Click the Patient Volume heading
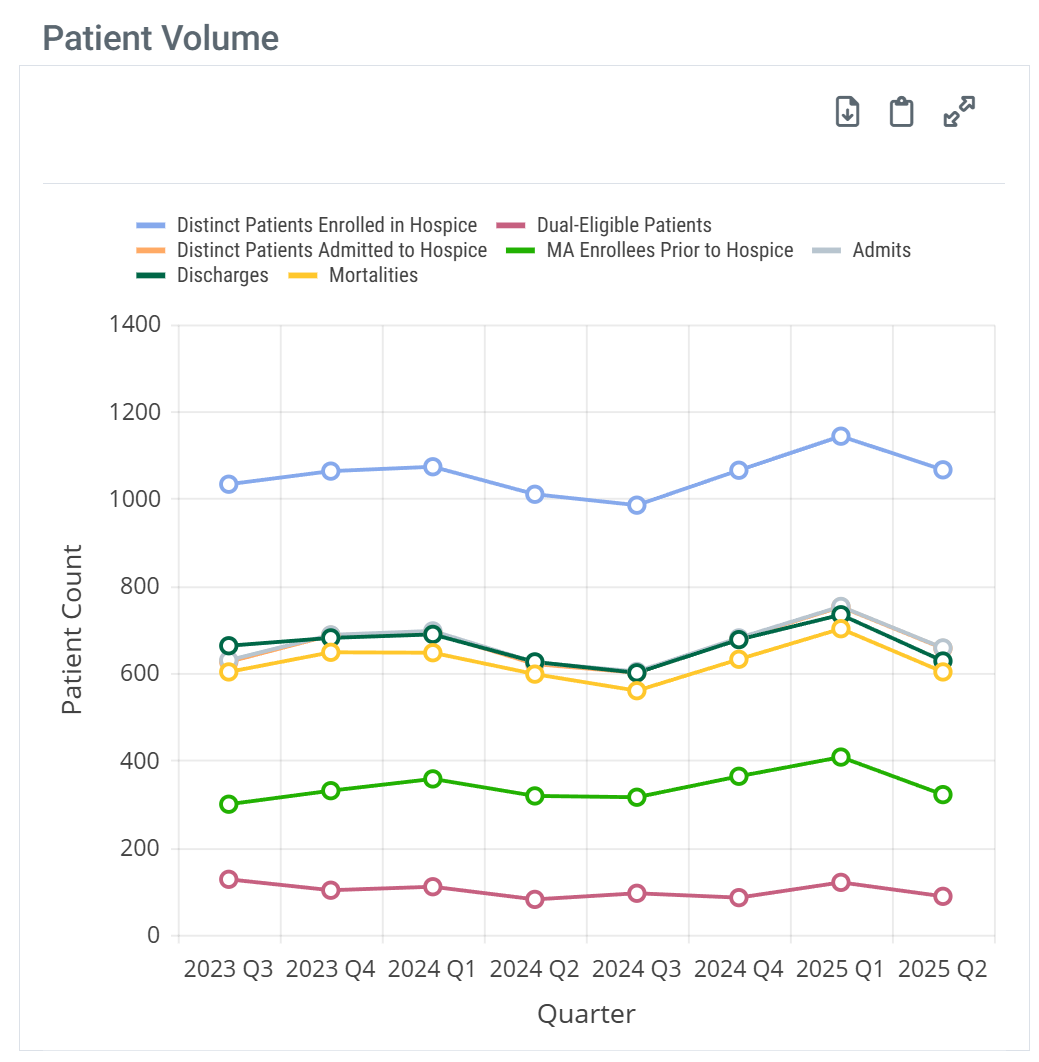Viewport: 1039px width, 1062px height. (x=161, y=39)
